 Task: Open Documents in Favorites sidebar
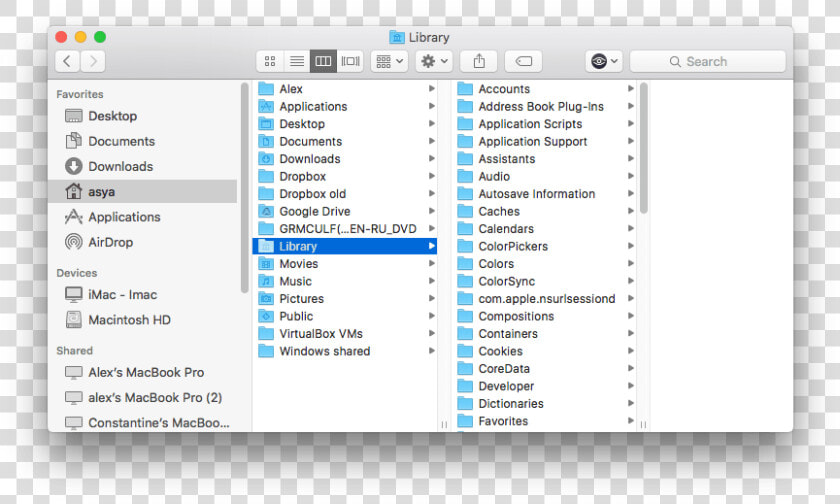143,141
